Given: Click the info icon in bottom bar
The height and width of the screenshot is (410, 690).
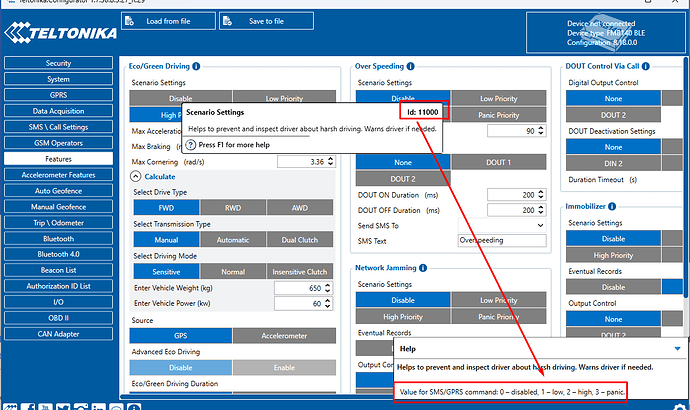Looking at the screenshot, I should click(134, 407).
